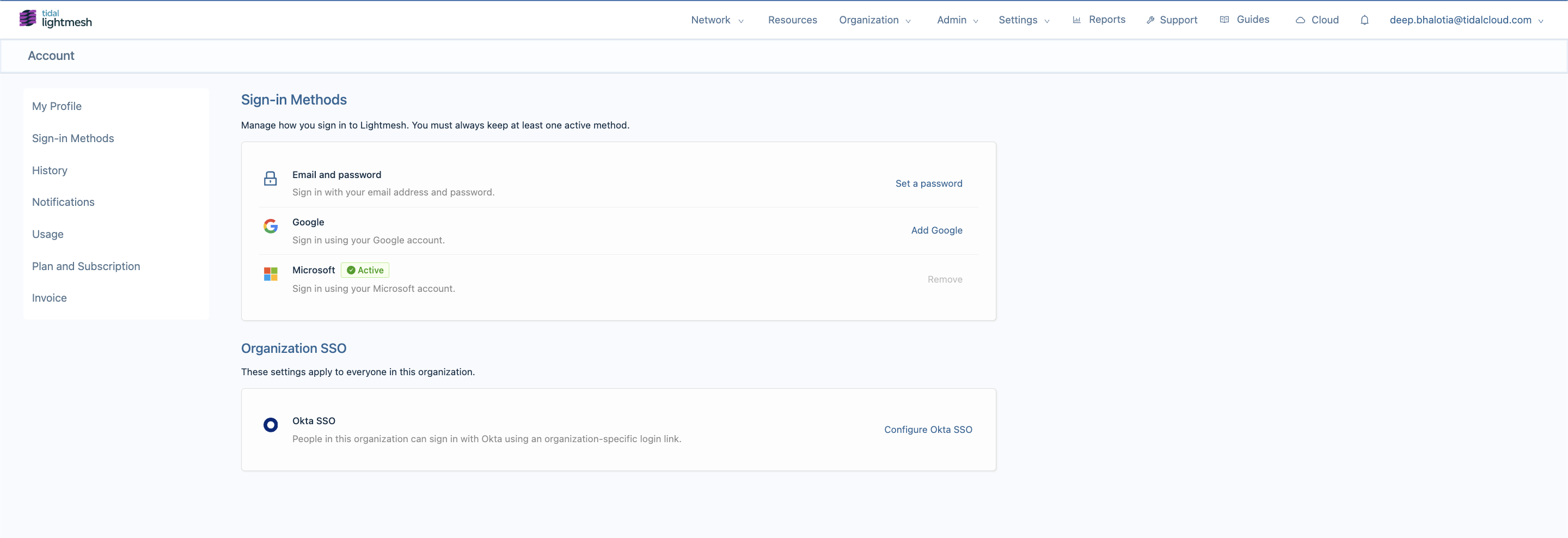Viewport: 1568px width, 538px height.
Task: Open History in the account sidebar
Action: 50,170
